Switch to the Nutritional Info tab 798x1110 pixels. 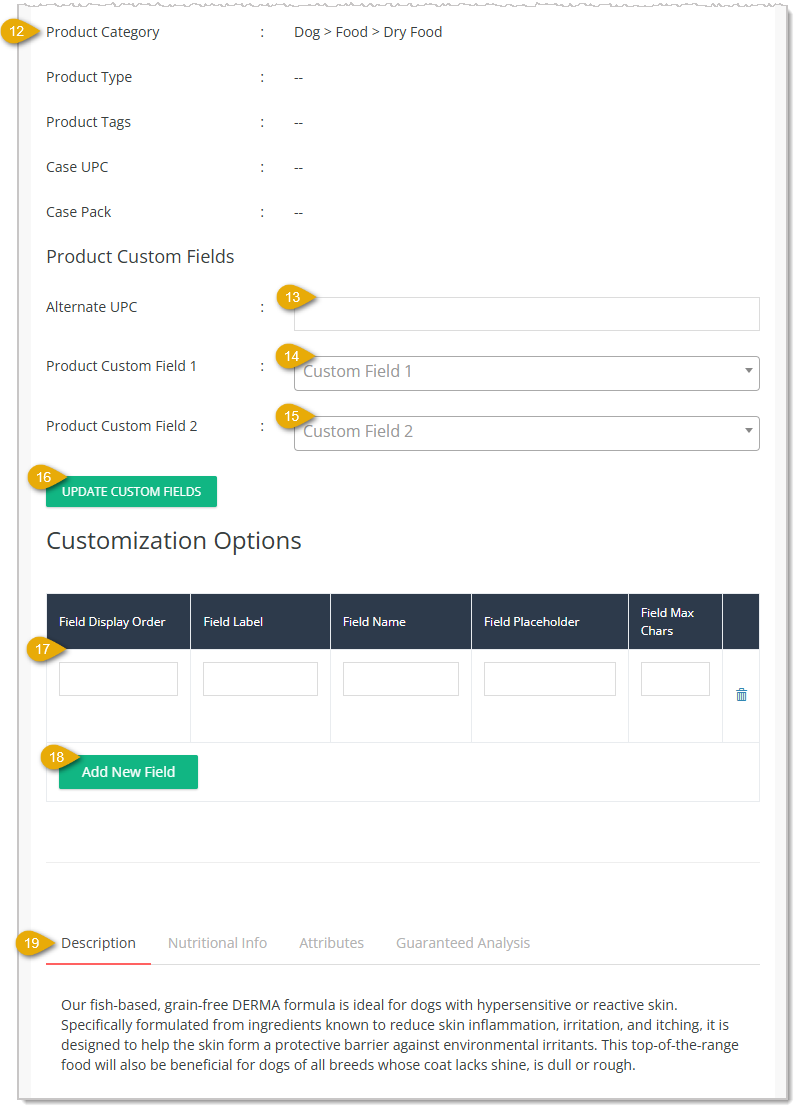[217, 943]
